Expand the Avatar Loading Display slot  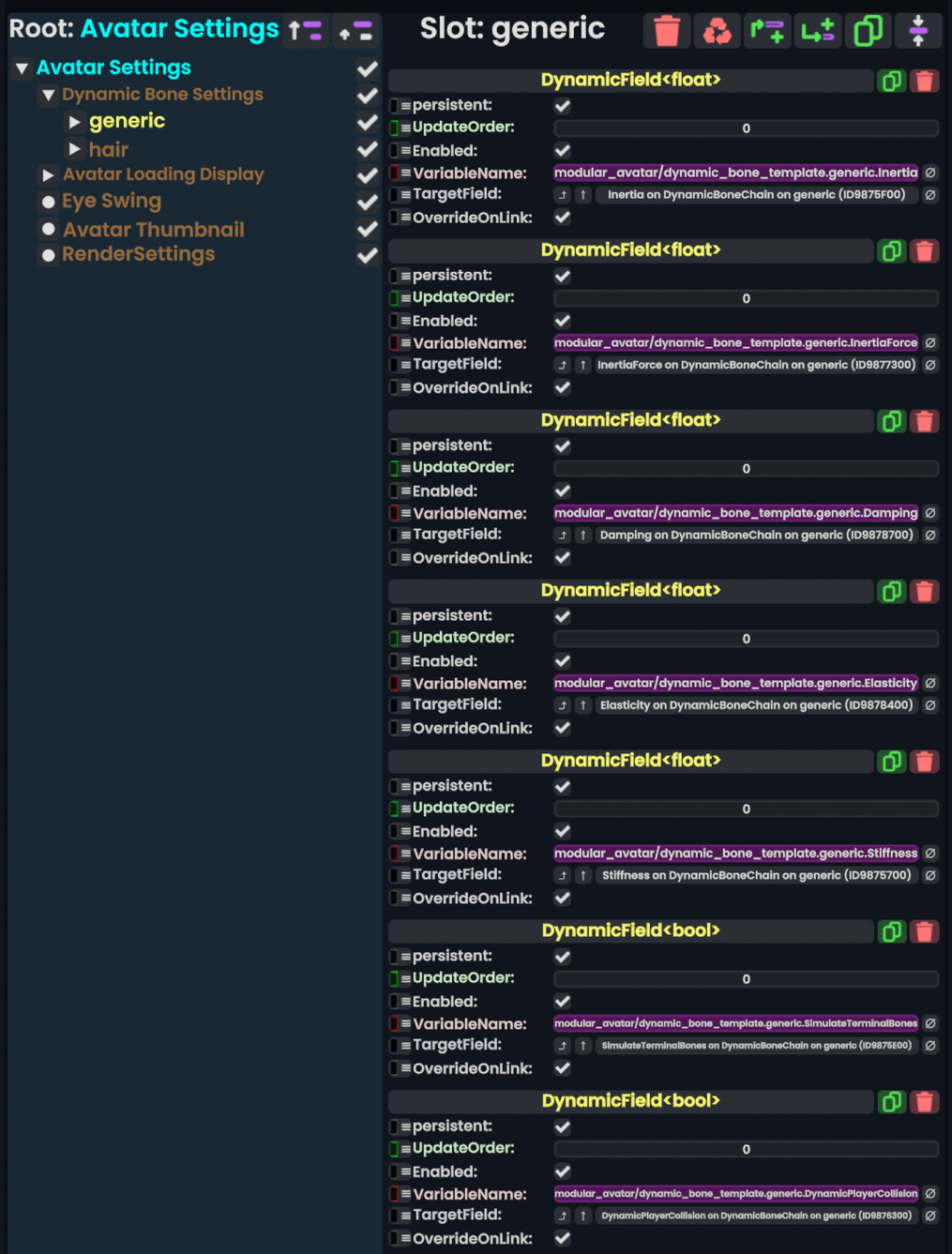pyautogui.click(x=49, y=175)
